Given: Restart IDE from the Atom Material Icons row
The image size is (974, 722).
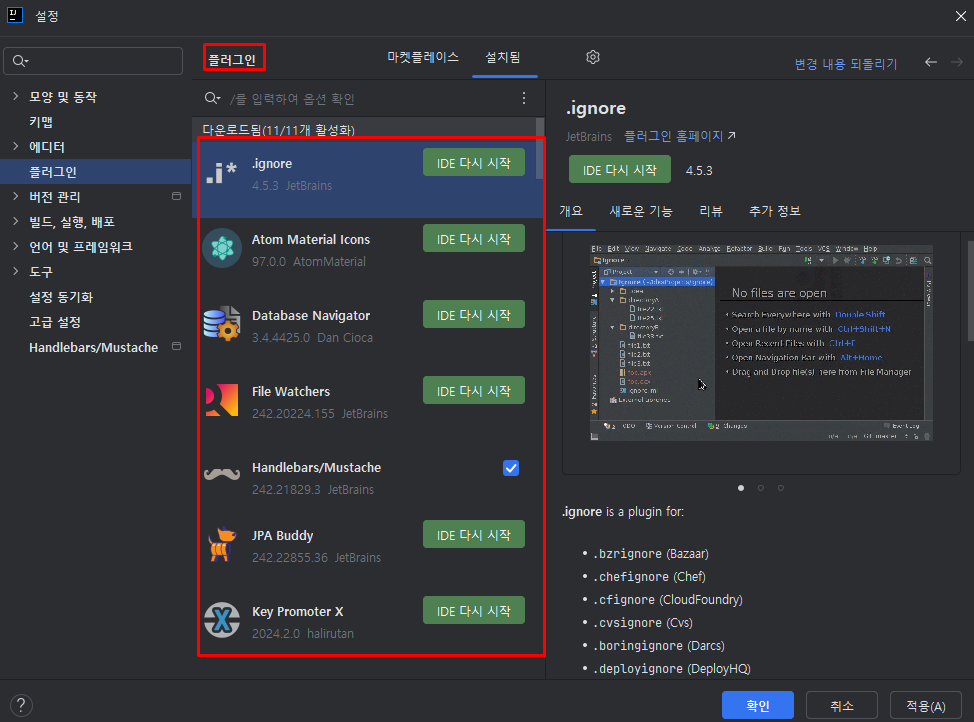Looking at the screenshot, I should [474, 239].
